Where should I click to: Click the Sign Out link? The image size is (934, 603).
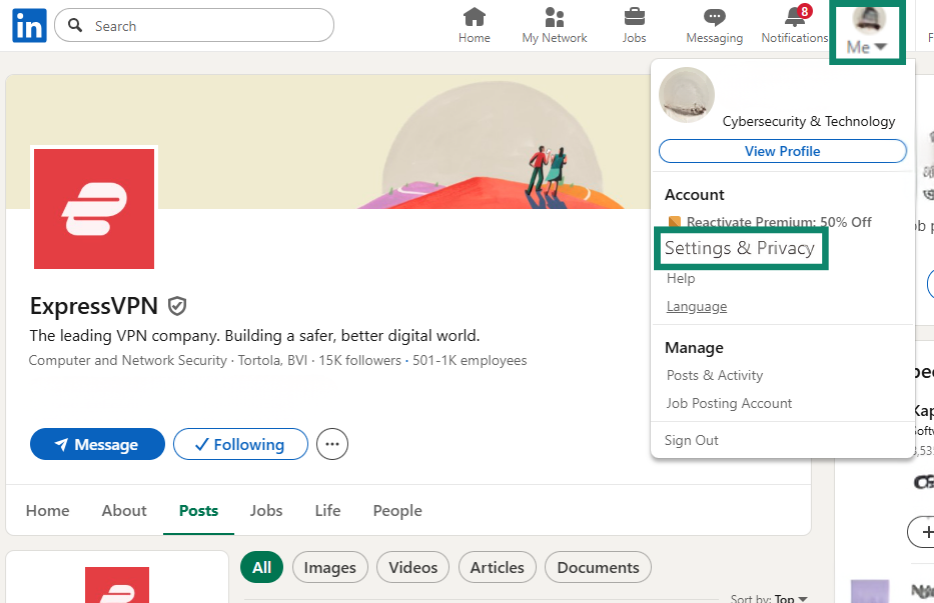692,440
